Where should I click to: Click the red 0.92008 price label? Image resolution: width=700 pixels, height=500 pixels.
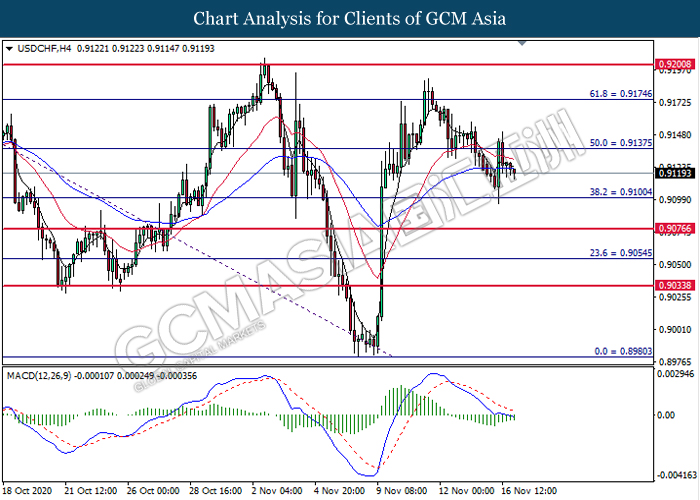[675, 64]
